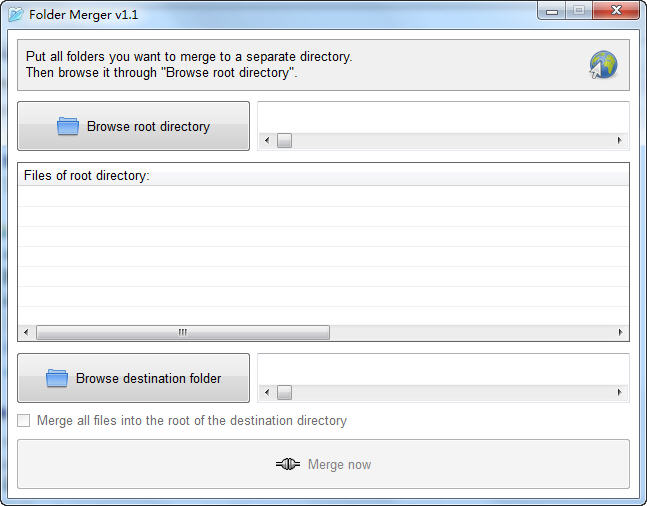Click left arrow of root path scrollbar

point(267,140)
